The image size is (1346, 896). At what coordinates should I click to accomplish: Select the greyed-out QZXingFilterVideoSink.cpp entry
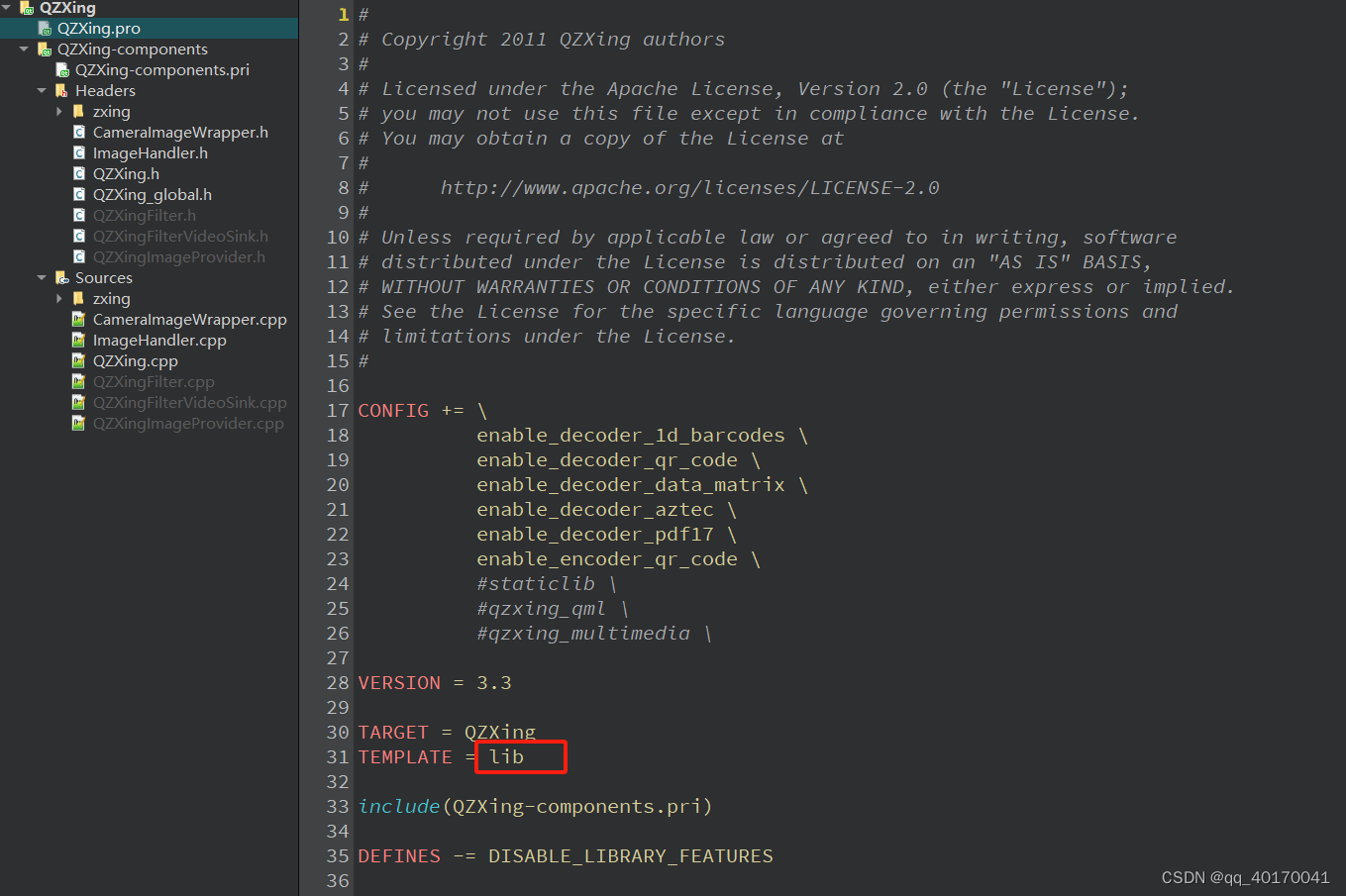190,402
